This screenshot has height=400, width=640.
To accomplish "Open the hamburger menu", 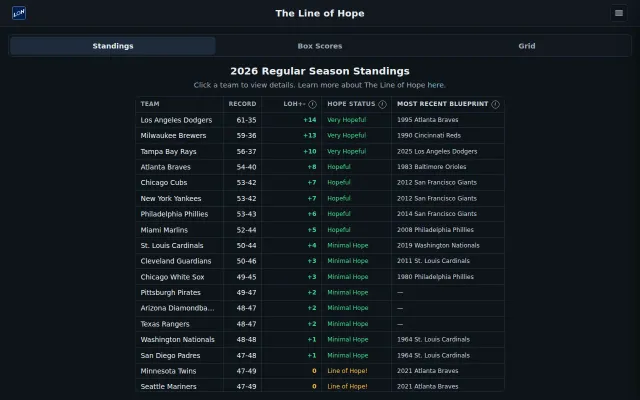I will click(619, 13).
